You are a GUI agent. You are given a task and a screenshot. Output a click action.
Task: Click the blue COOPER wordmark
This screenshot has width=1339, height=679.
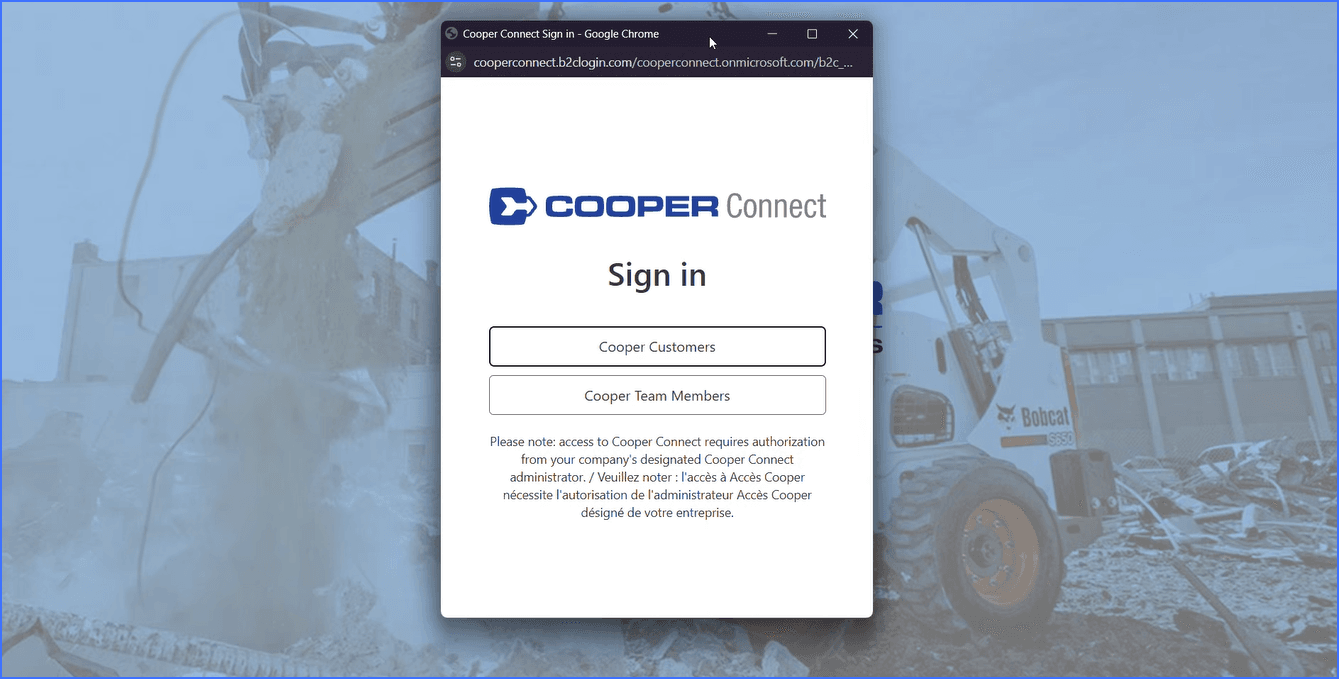point(632,206)
